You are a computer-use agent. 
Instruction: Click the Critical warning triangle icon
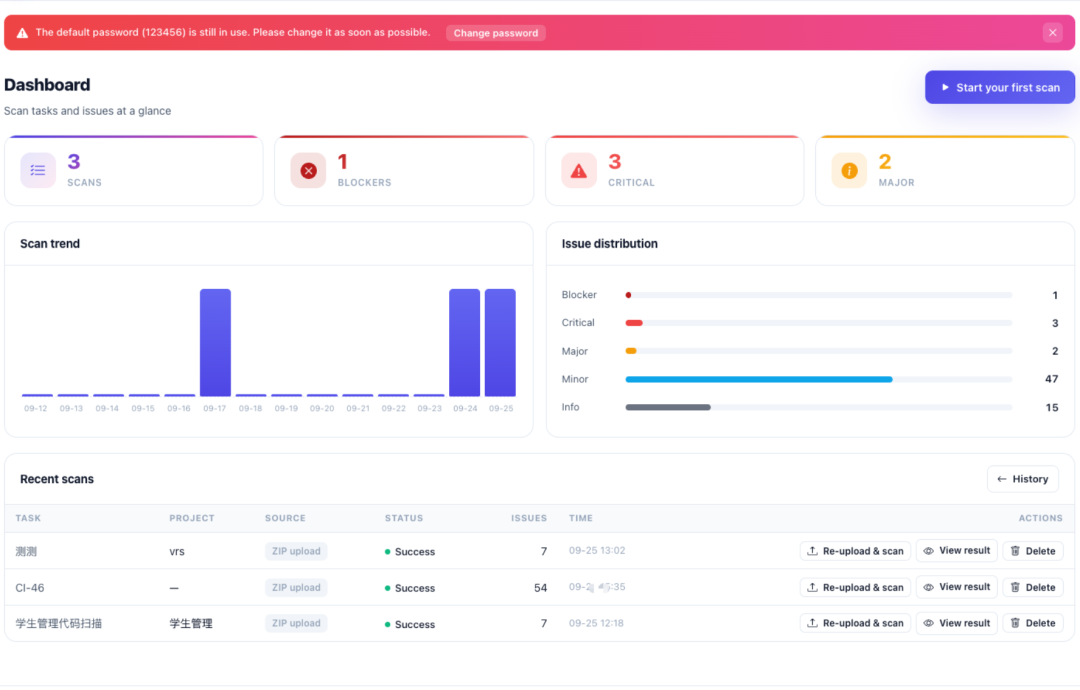point(579,170)
